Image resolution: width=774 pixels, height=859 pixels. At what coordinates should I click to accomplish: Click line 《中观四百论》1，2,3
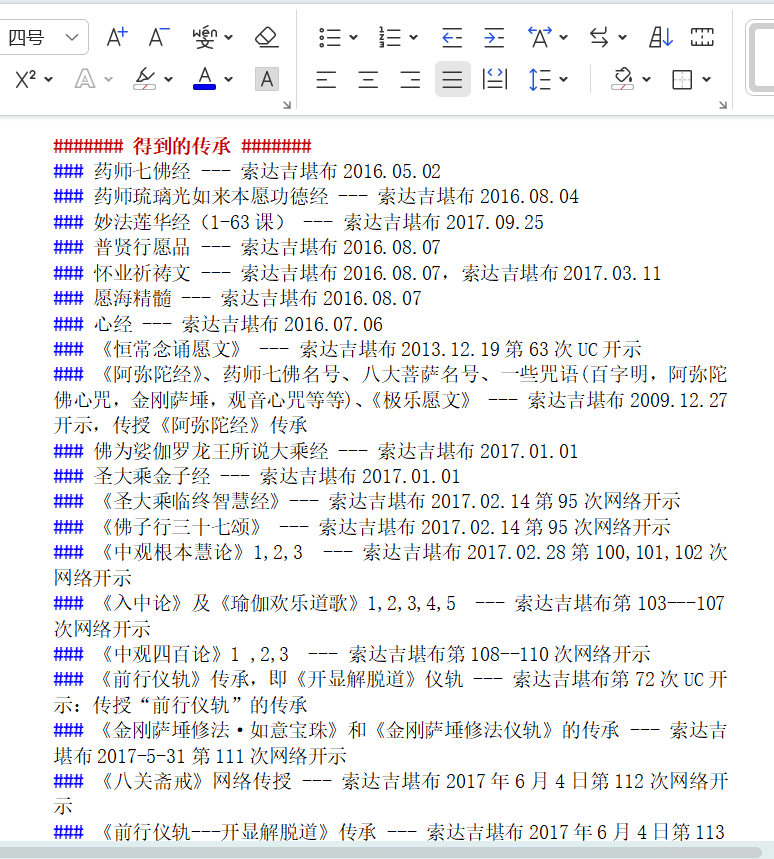click(352, 654)
